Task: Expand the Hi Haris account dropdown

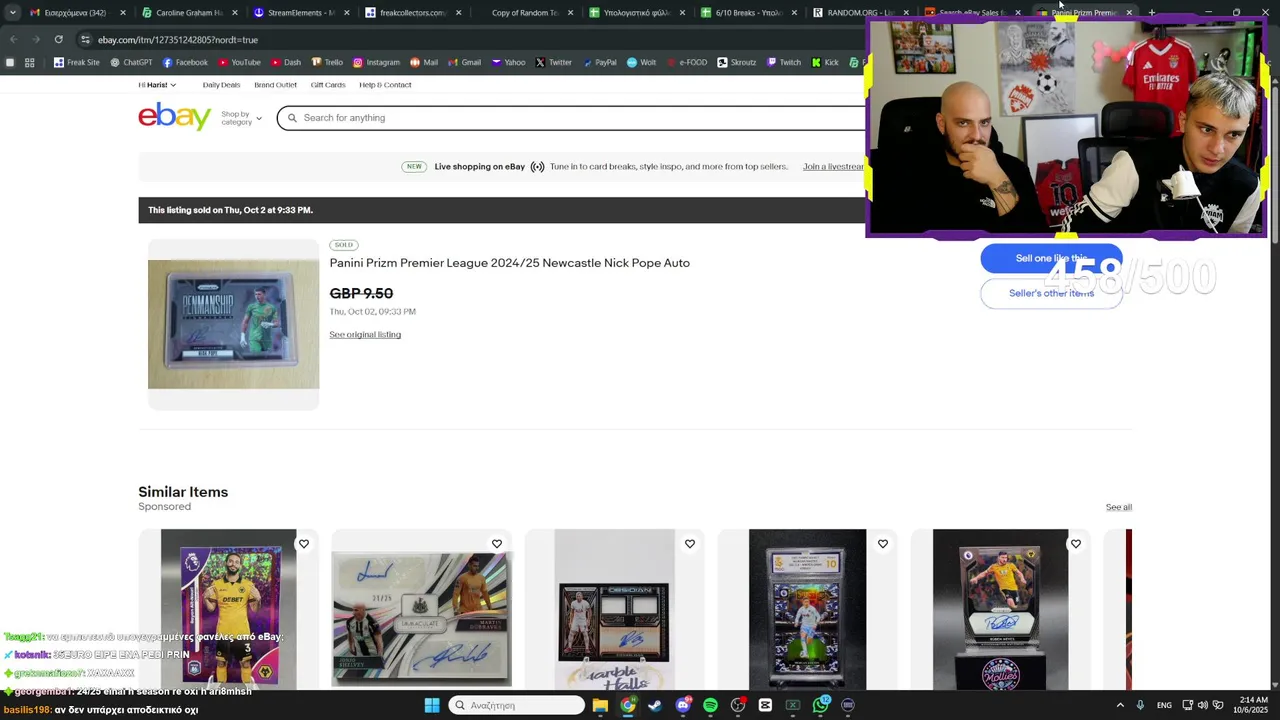Action: 157,85
